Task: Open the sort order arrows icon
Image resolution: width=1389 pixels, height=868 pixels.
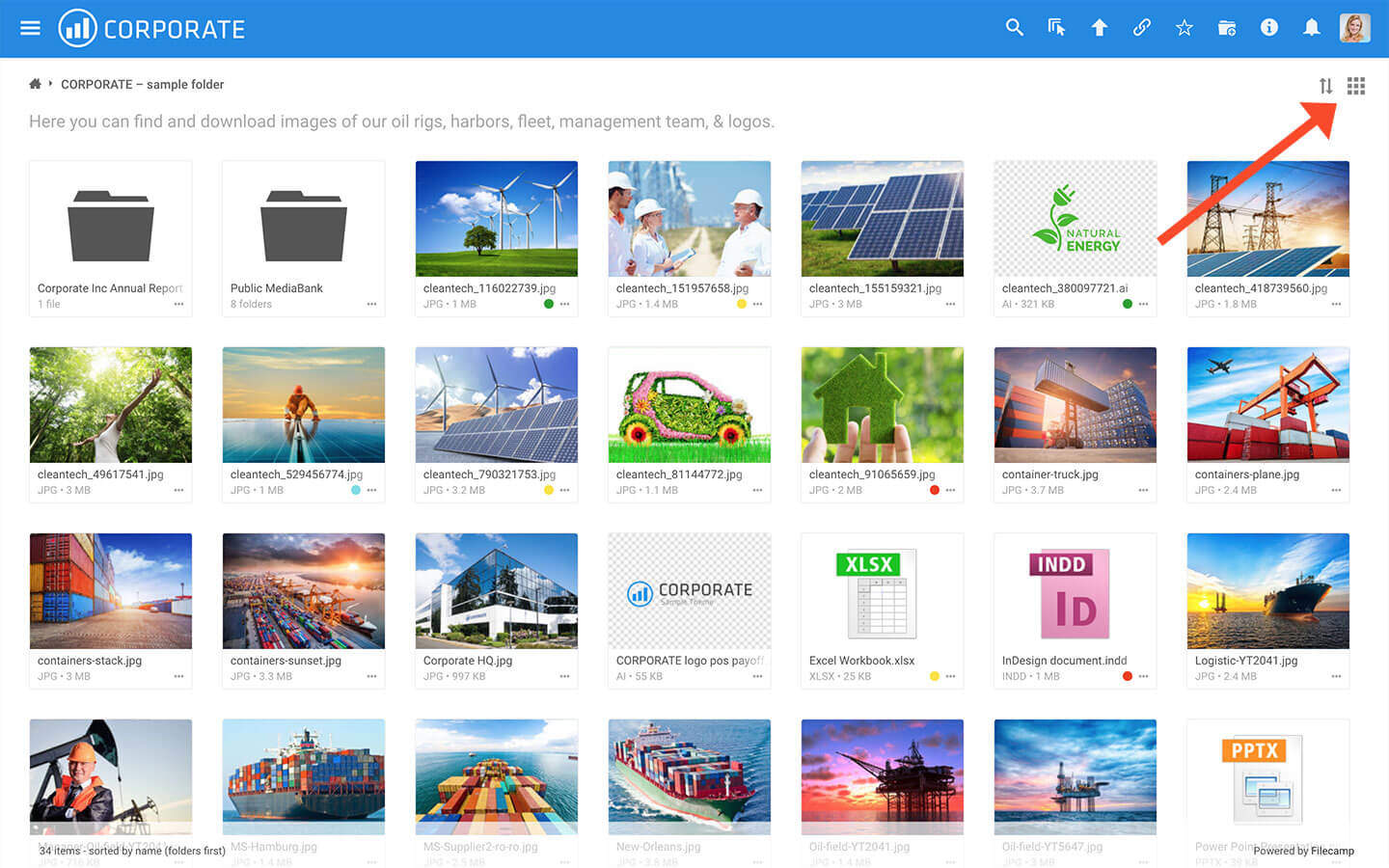Action: (1325, 86)
